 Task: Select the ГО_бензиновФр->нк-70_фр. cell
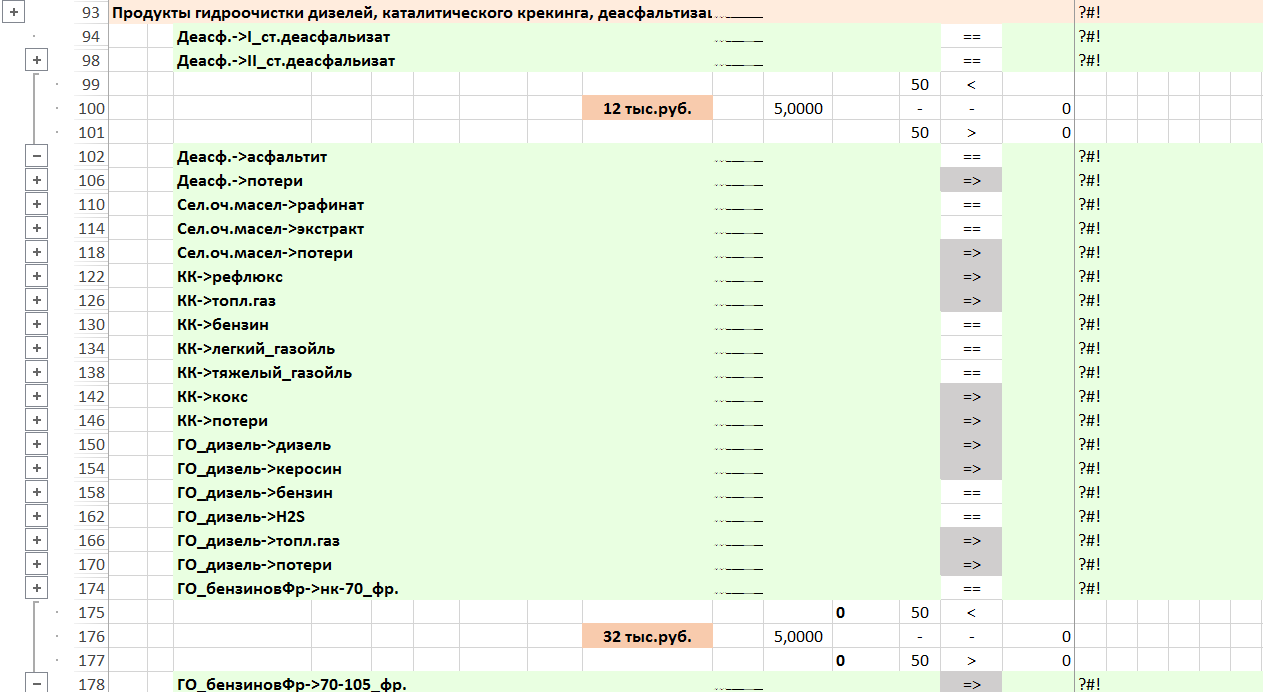288,589
